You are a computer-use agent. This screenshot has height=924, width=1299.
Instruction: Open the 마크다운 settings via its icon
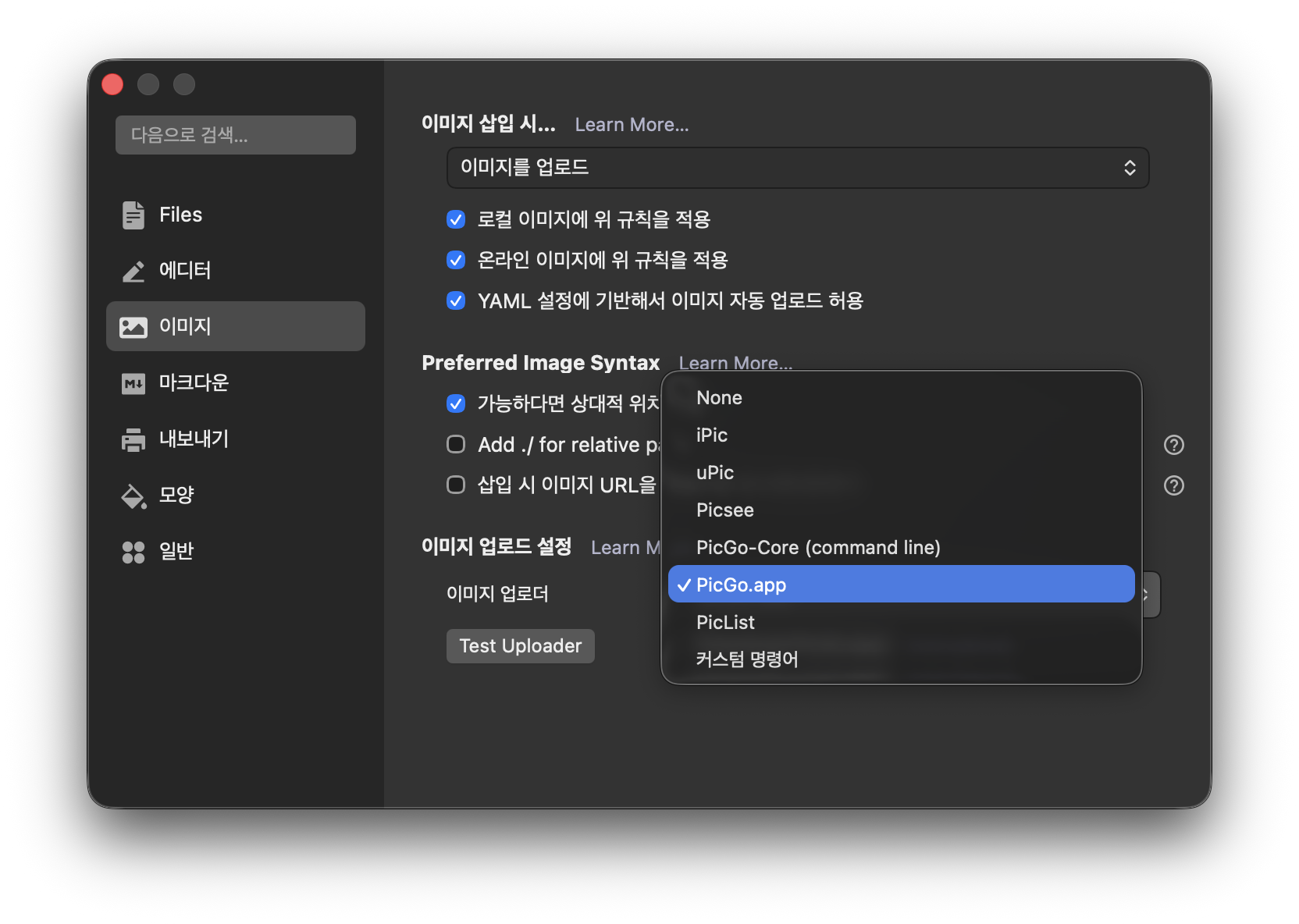(x=133, y=382)
